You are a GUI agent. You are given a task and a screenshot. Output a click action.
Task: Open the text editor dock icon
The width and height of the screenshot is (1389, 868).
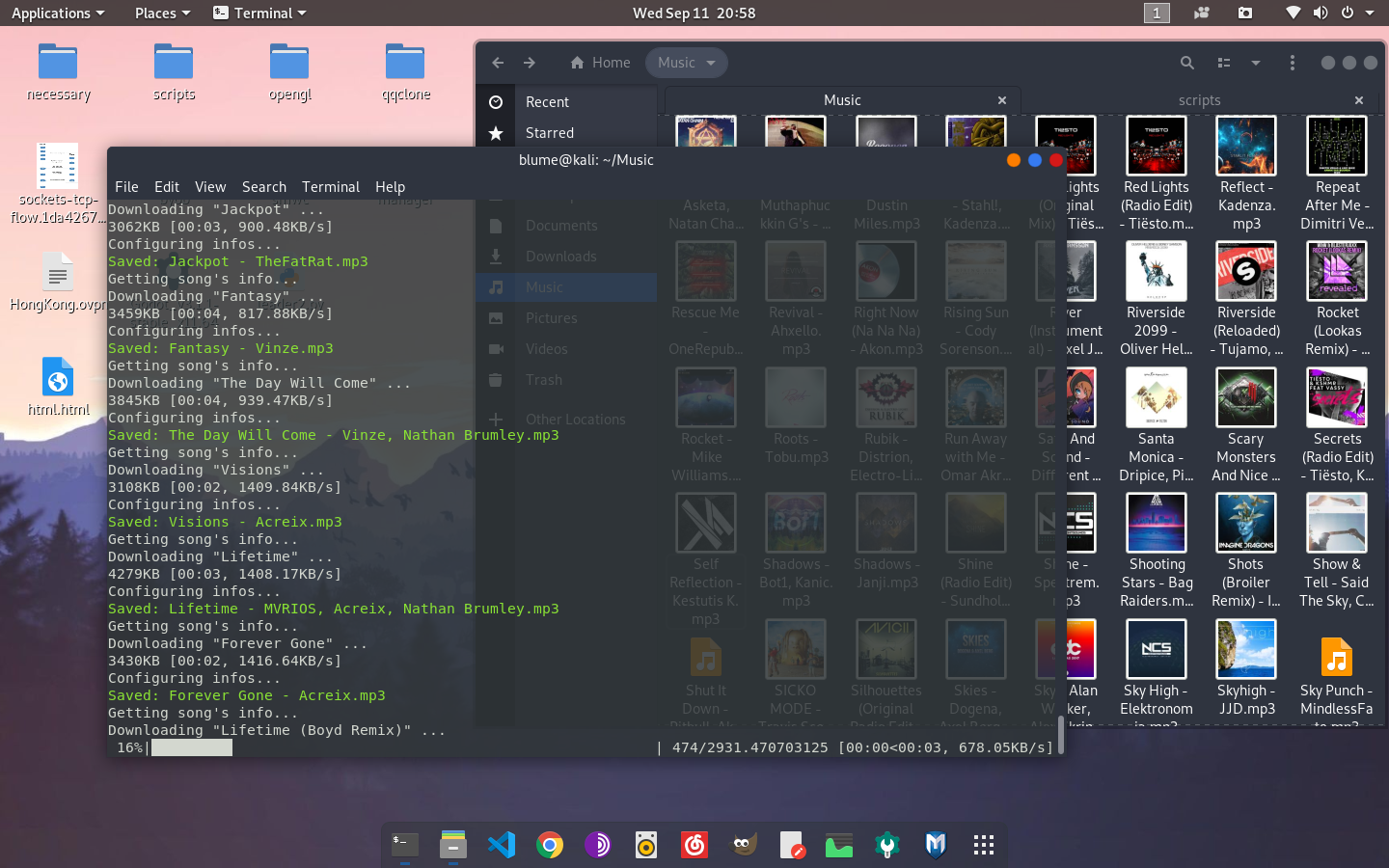click(791, 846)
